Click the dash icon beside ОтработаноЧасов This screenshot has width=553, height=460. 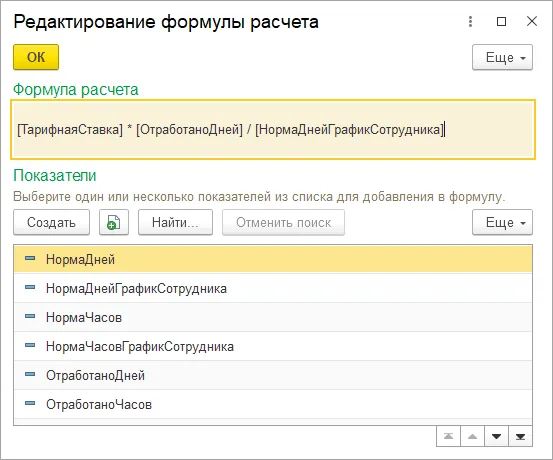[30, 403]
